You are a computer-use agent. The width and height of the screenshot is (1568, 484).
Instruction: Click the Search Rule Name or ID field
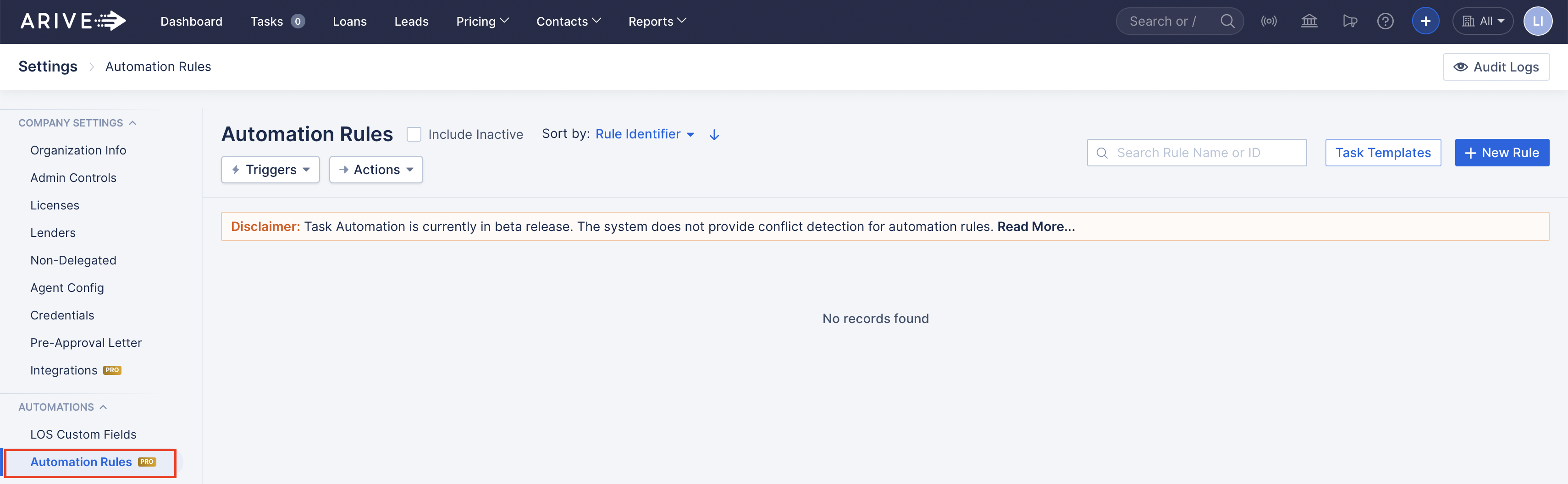(1196, 152)
